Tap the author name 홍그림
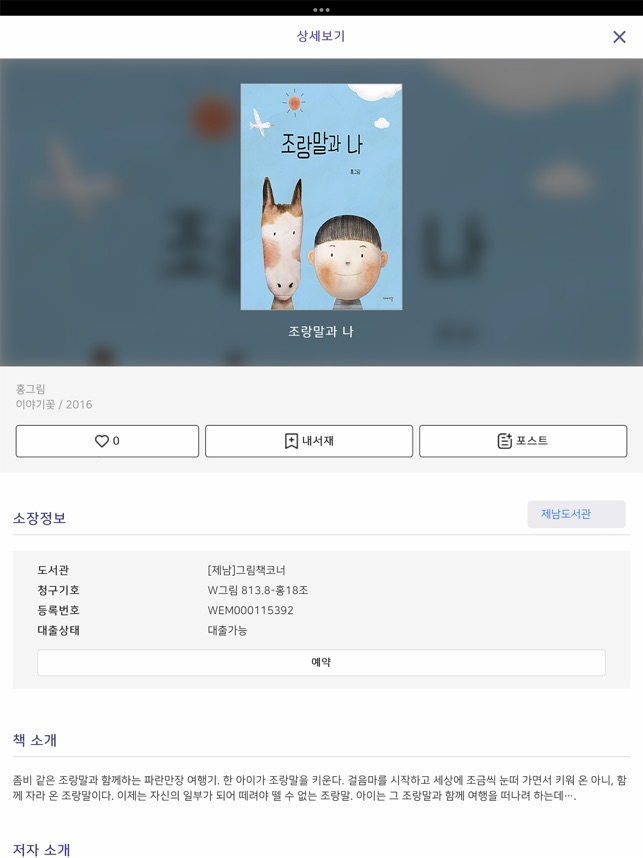 click(31, 389)
